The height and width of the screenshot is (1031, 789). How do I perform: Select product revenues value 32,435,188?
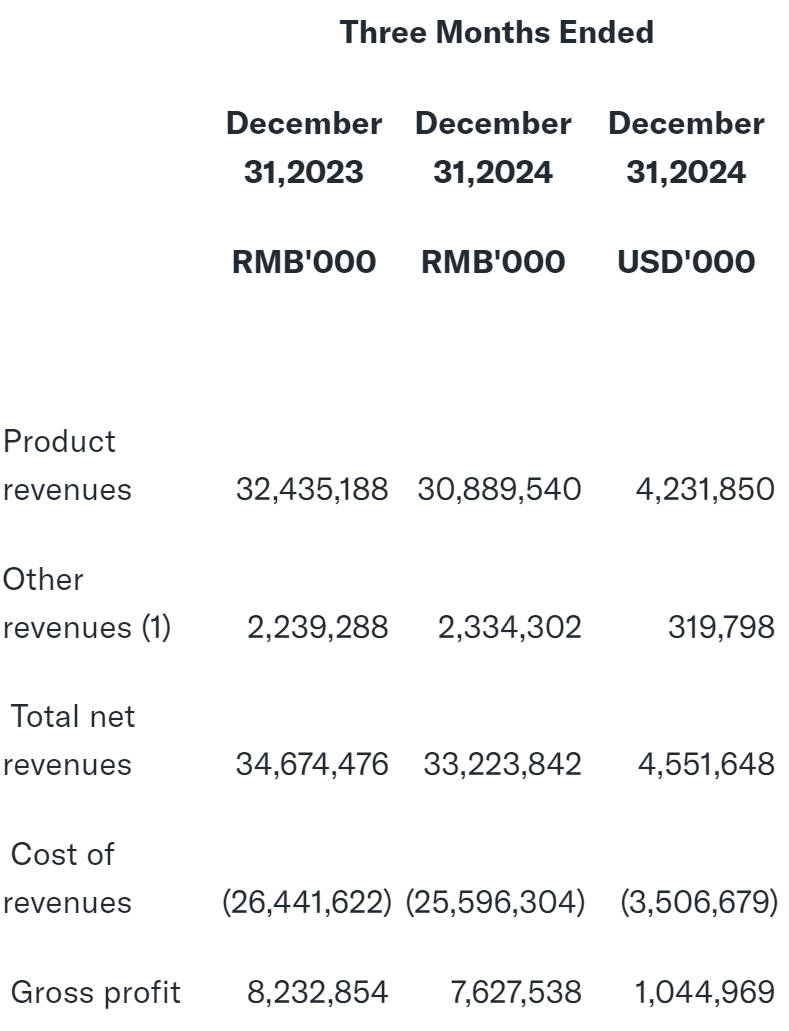coord(312,489)
